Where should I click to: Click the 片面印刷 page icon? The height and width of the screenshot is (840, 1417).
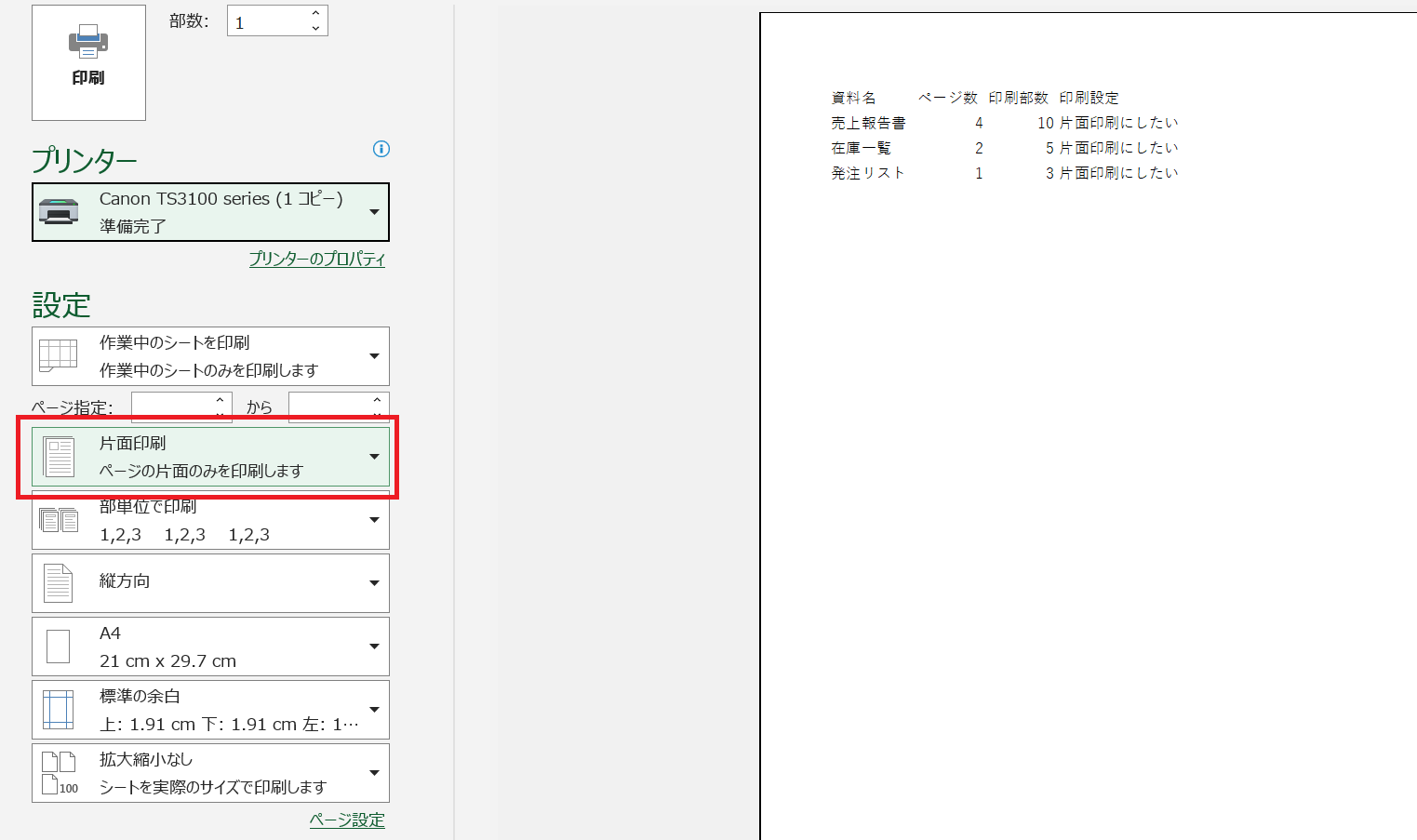[59, 457]
